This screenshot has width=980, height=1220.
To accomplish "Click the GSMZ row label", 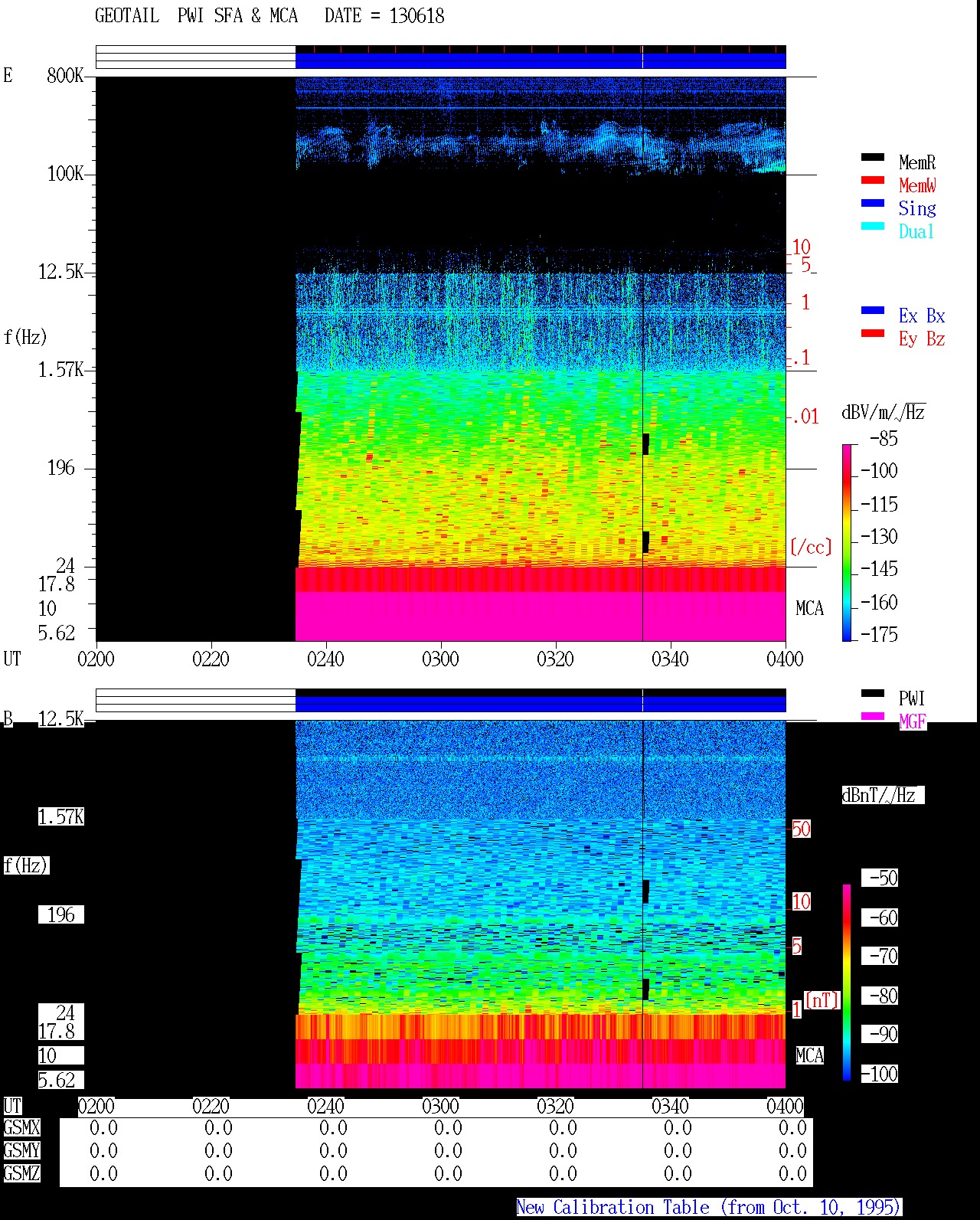I will coord(21,1173).
